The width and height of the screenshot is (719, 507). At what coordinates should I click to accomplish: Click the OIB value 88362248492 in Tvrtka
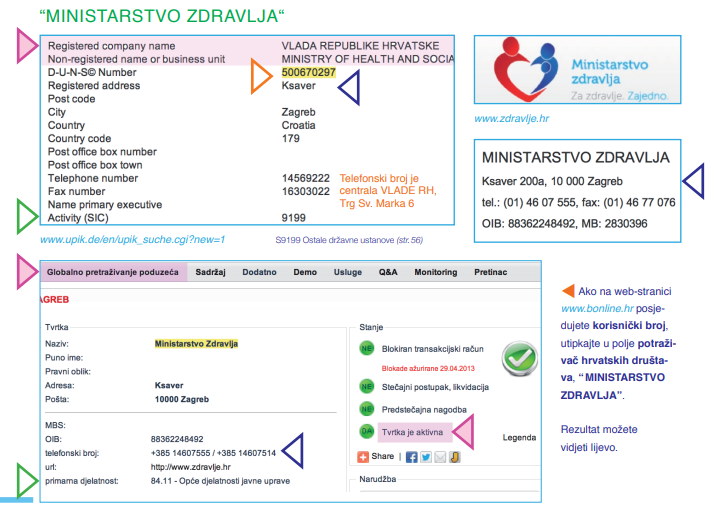click(x=177, y=439)
